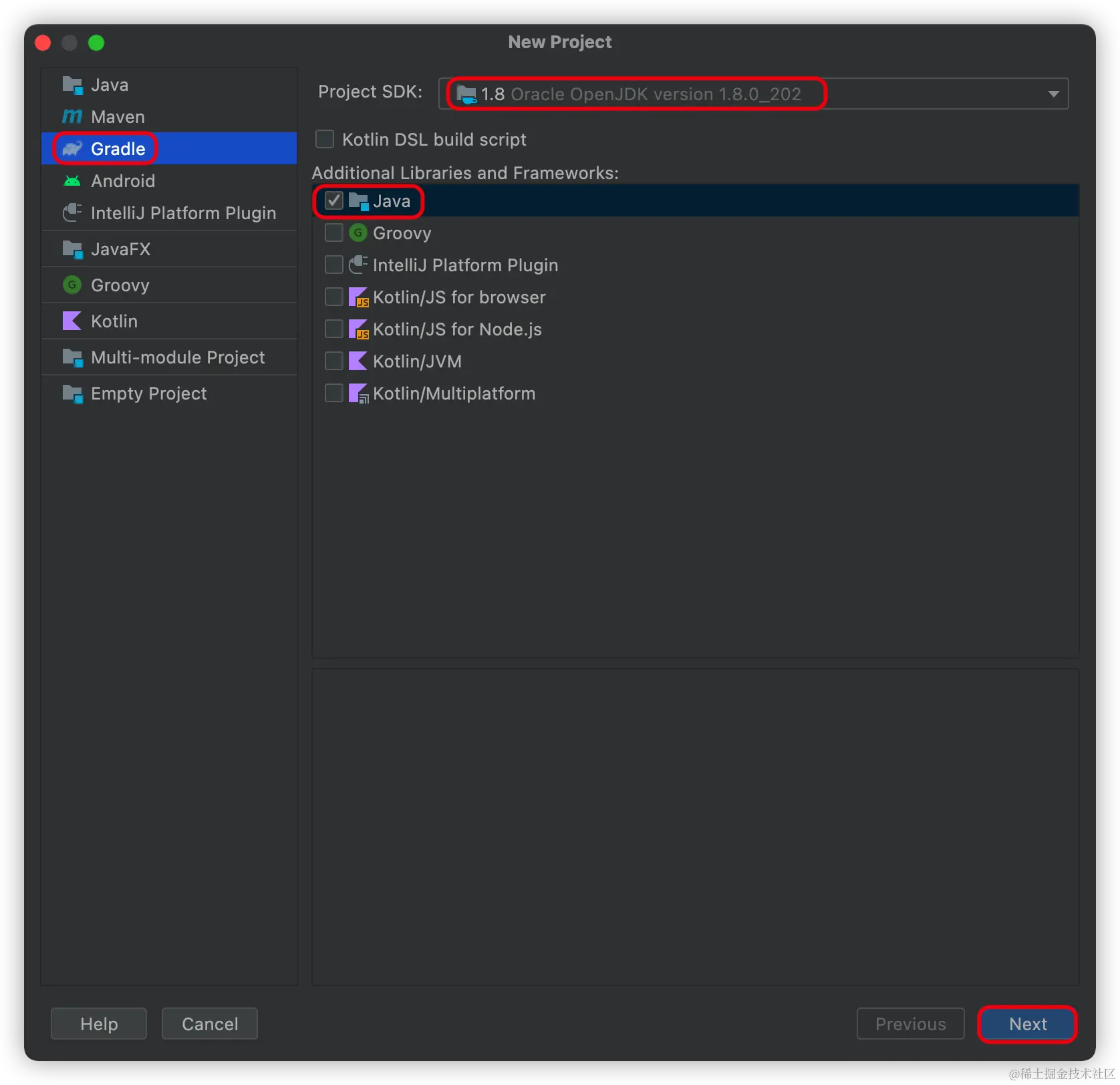Screen dimensions: 1120x1085
Task: Click the Kotlin/Multiplatform label text
Action: tap(454, 394)
